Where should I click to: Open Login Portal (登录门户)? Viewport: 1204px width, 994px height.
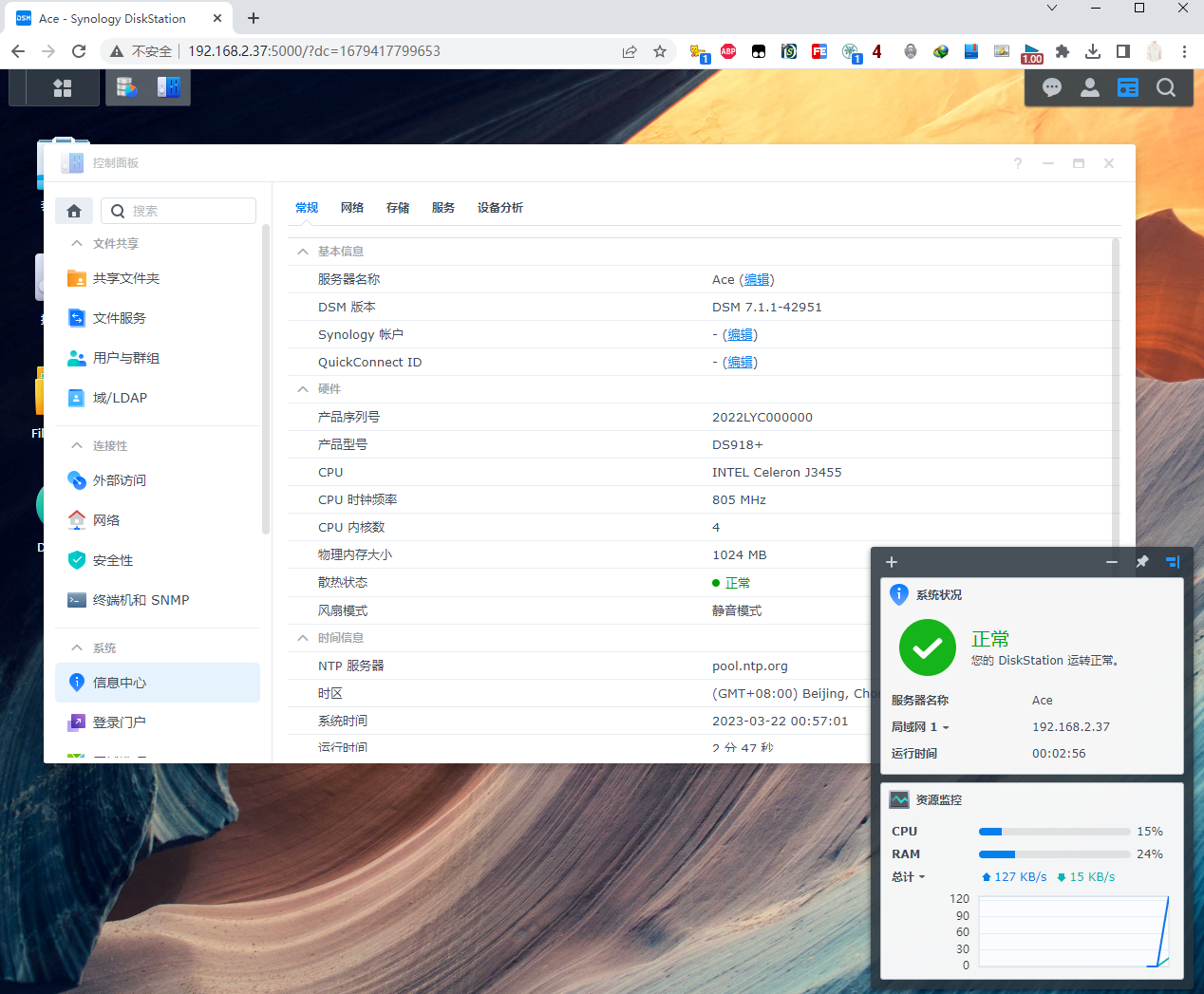[x=158, y=722]
